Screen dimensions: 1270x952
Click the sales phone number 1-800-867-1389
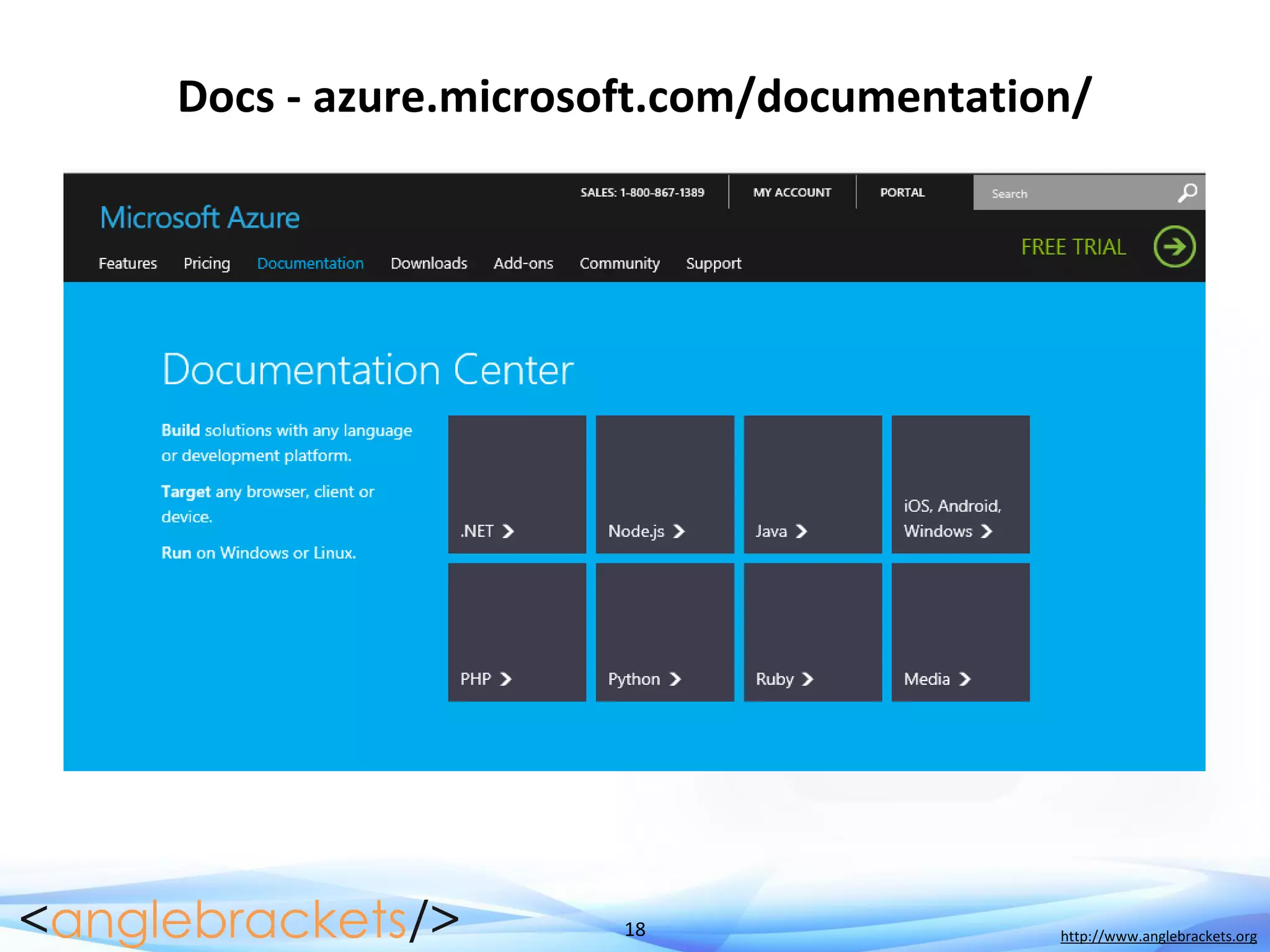662,193
